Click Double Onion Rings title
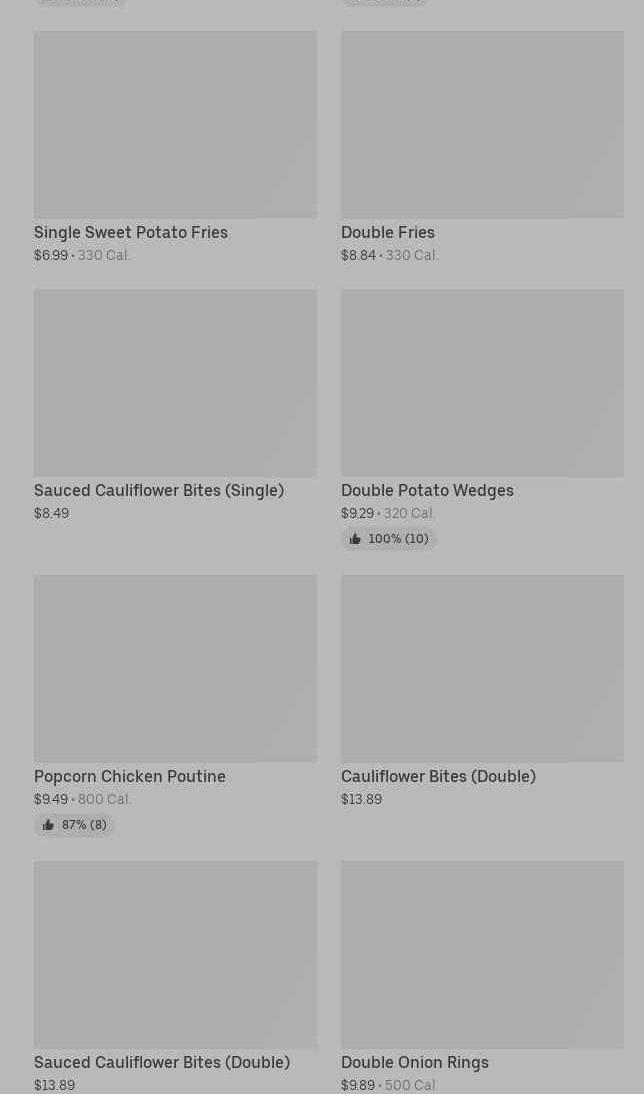 click(x=415, y=1062)
